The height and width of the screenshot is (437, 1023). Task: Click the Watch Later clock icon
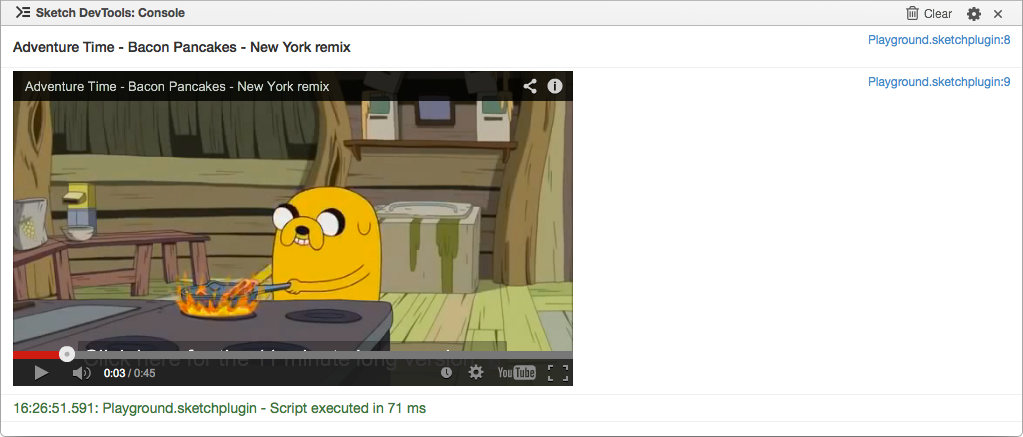(446, 372)
